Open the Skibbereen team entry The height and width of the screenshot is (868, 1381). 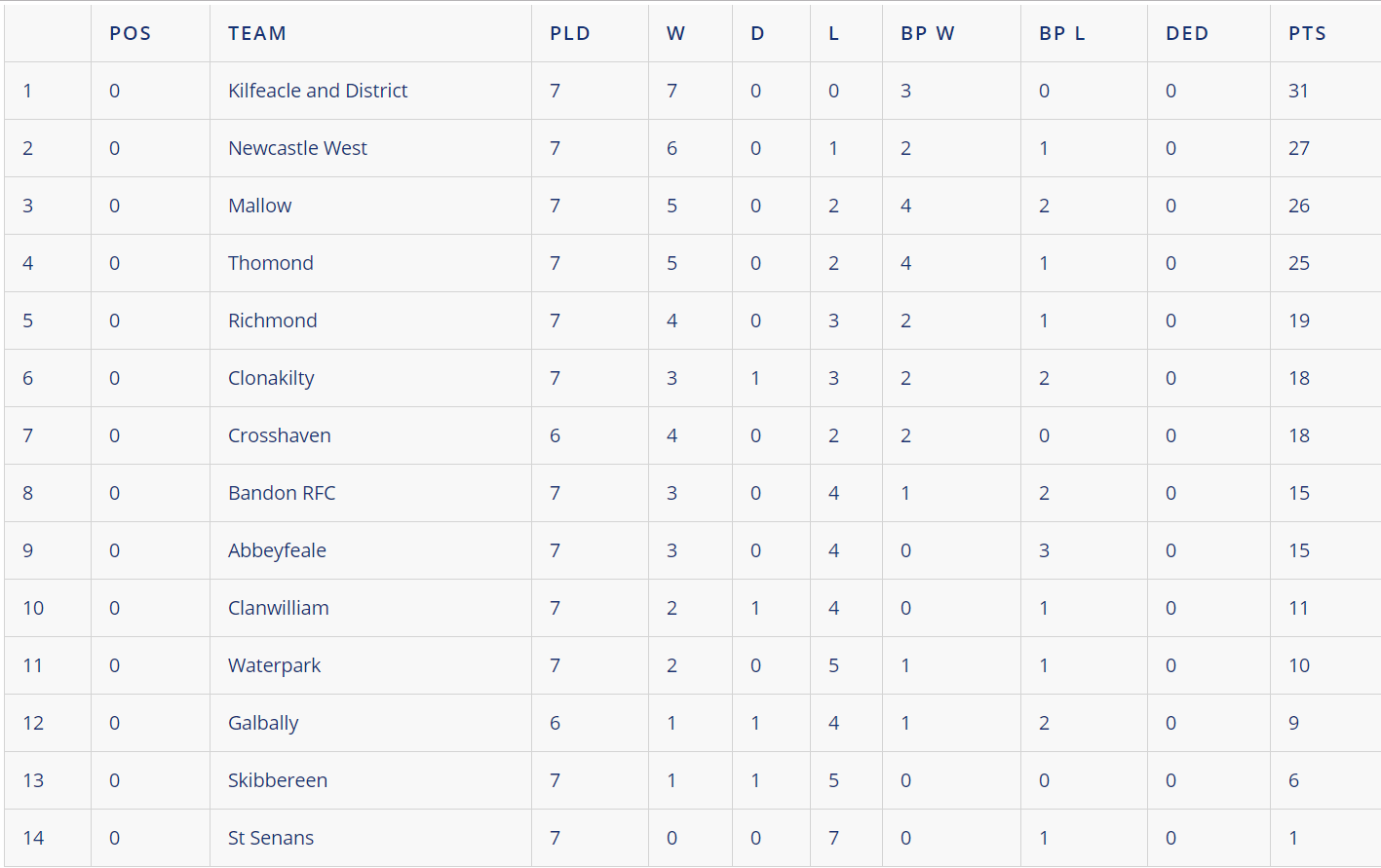coord(277,780)
